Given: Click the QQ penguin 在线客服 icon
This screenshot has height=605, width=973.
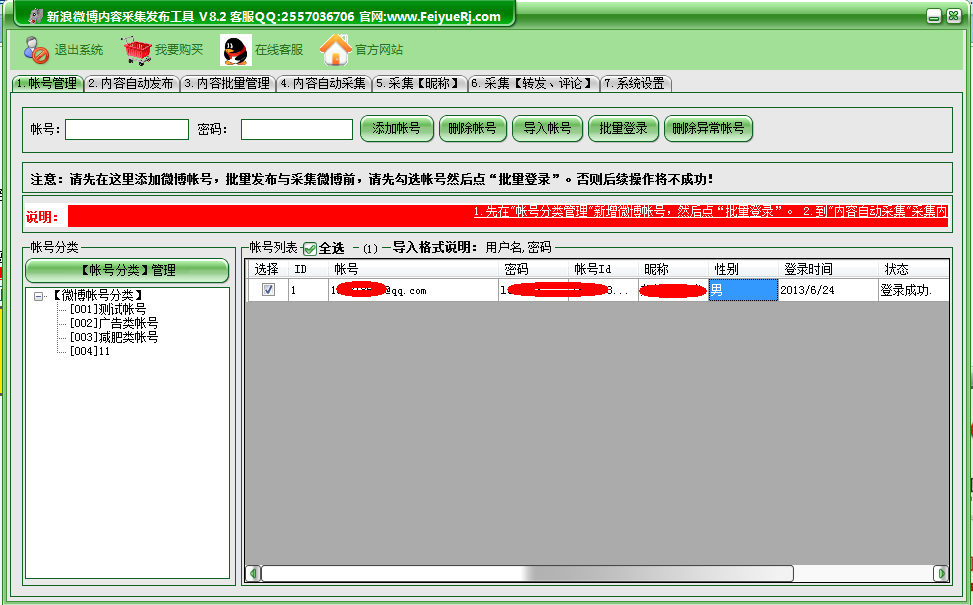Looking at the screenshot, I should tap(236, 50).
